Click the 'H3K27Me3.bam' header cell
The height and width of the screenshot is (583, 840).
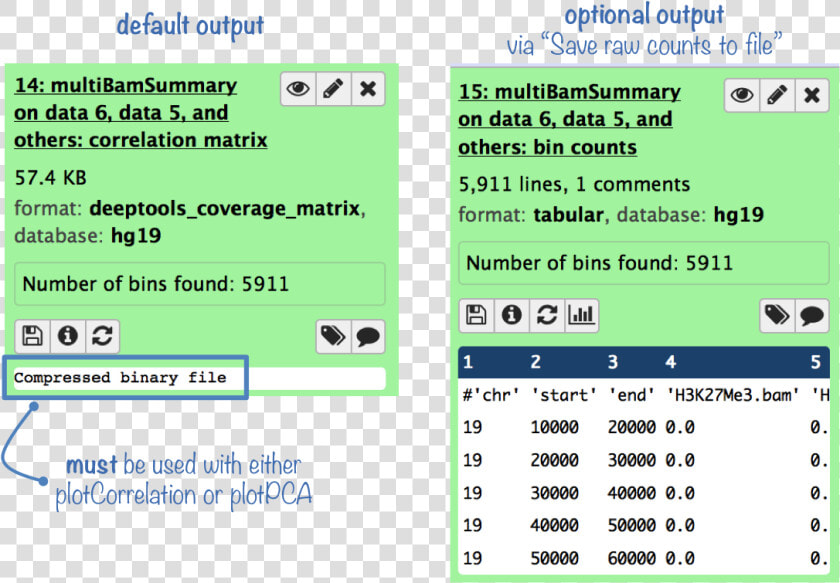point(732,395)
